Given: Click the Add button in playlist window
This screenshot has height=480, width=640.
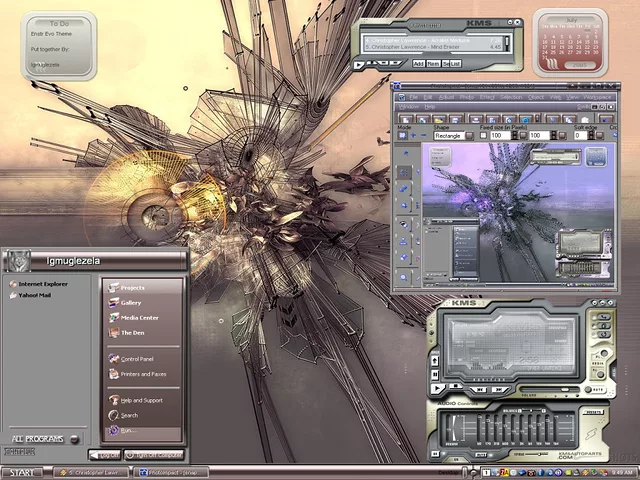Looking at the screenshot, I should click(x=419, y=63).
